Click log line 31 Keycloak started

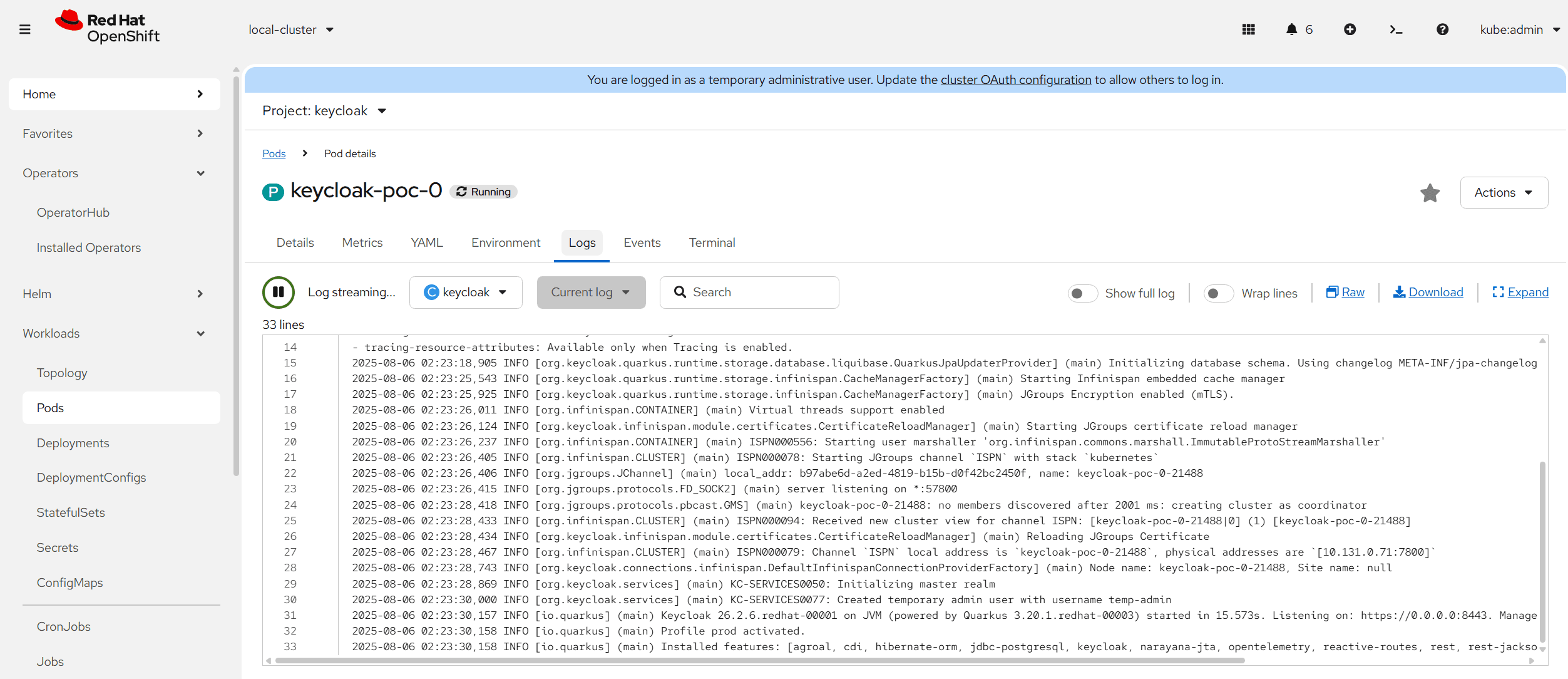click(x=944, y=615)
